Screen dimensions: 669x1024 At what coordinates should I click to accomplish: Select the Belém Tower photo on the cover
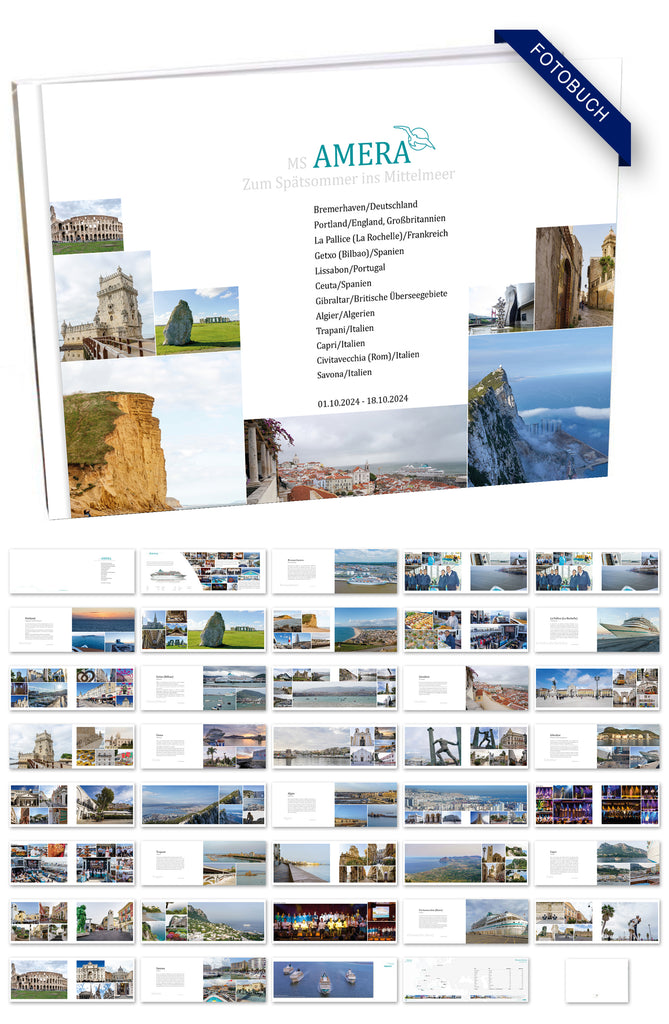point(105,305)
